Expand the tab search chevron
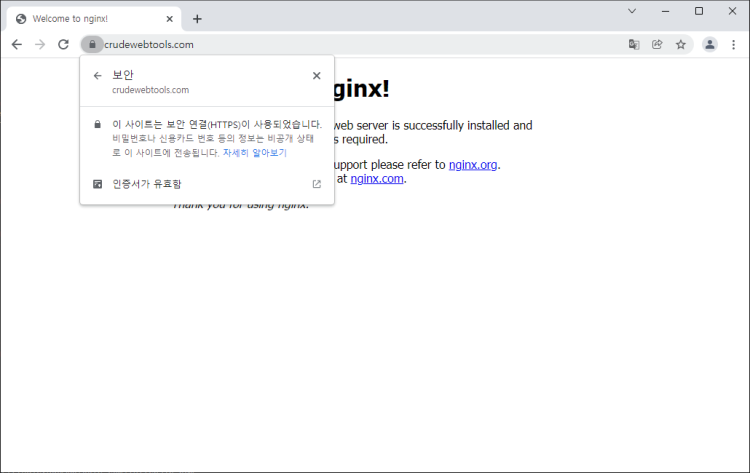750x473 pixels. pos(632,11)
